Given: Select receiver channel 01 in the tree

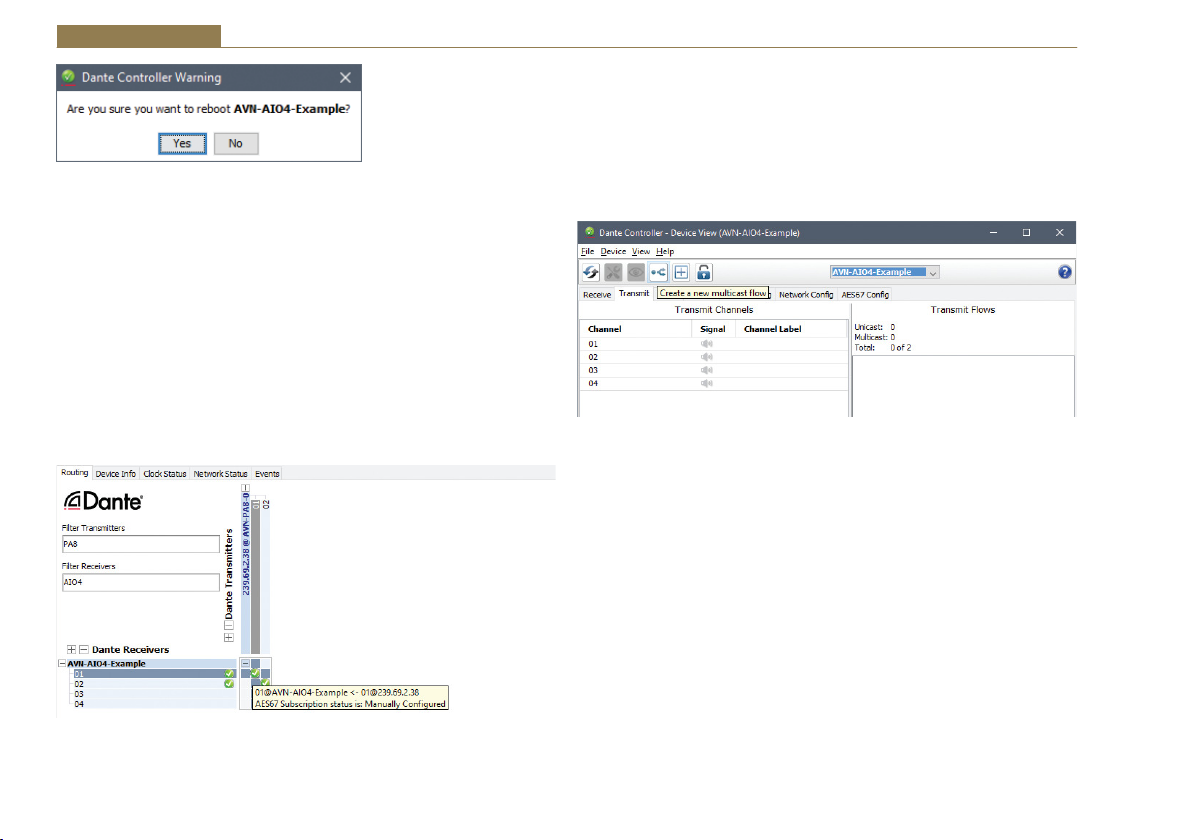Looking at the screenshot, I should click(x=154, y=674).
